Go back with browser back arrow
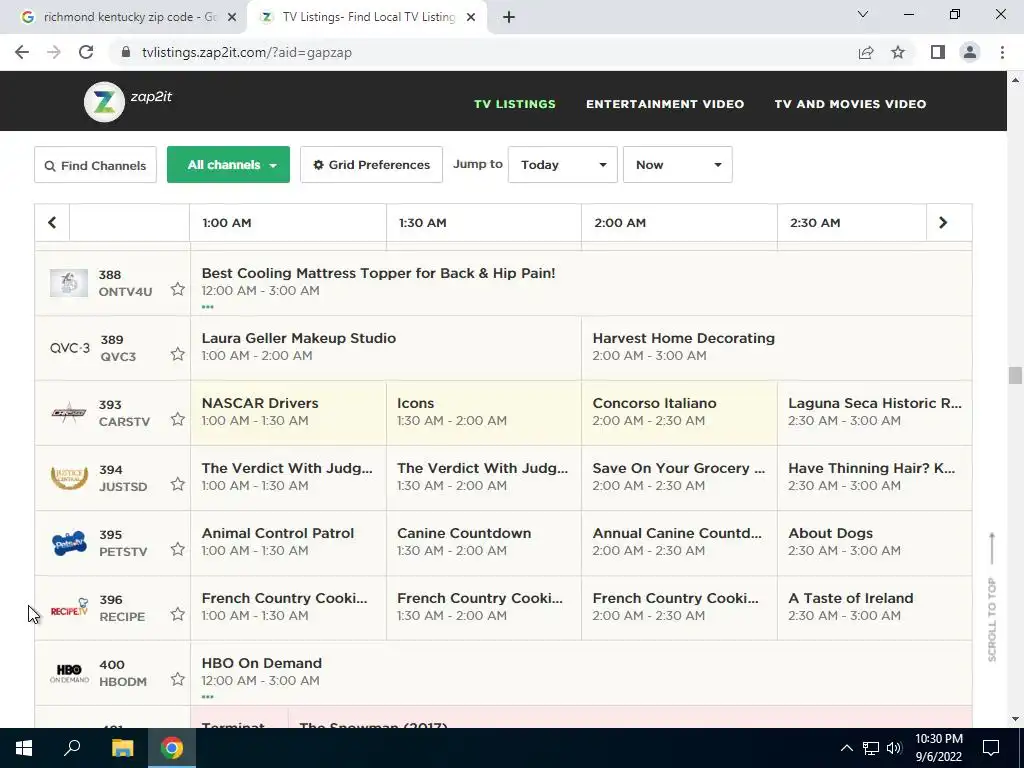The image size is (1024, 768). coord(22,52)
